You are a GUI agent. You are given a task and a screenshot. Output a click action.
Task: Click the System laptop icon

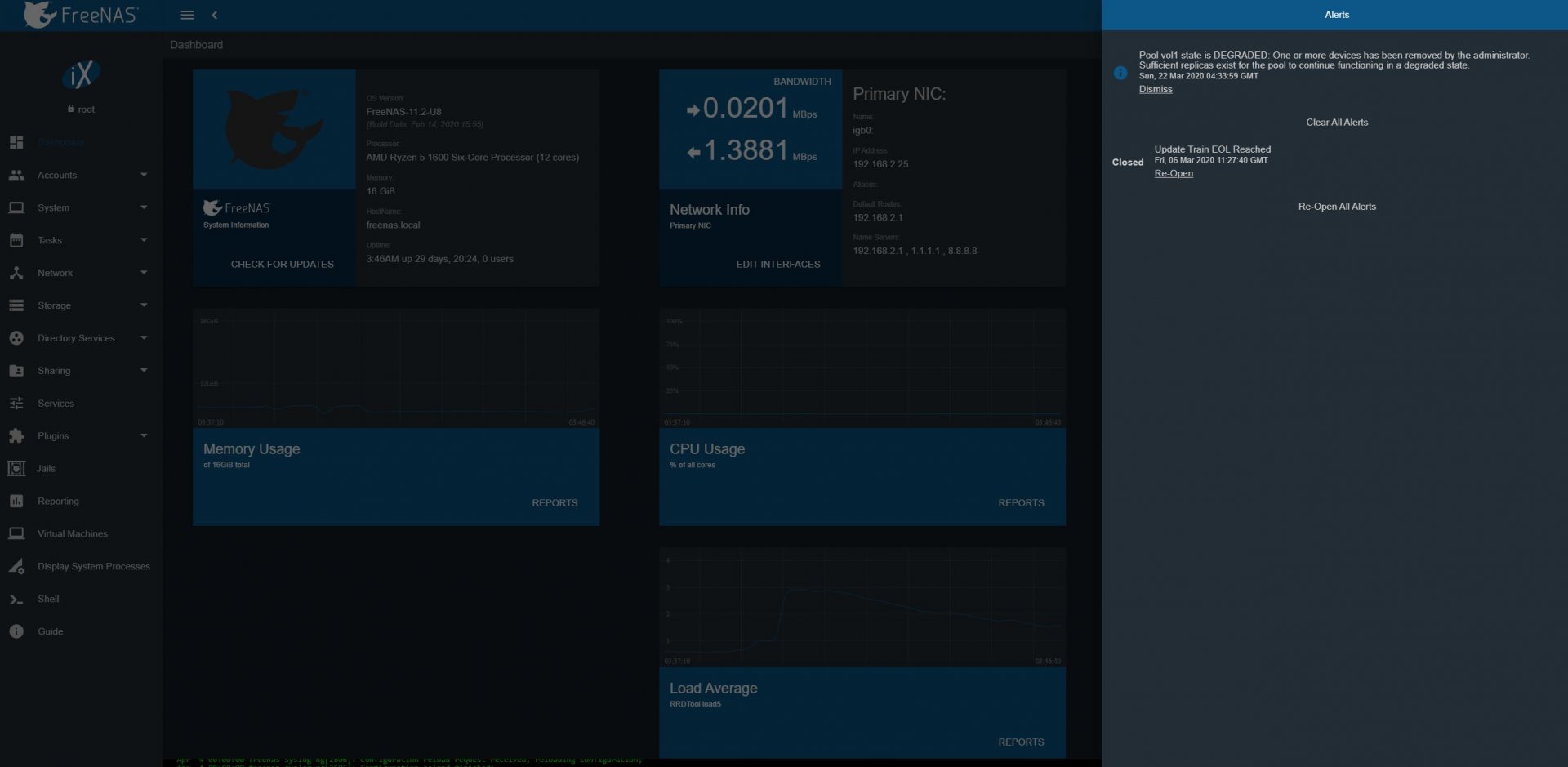coord(16,207)
